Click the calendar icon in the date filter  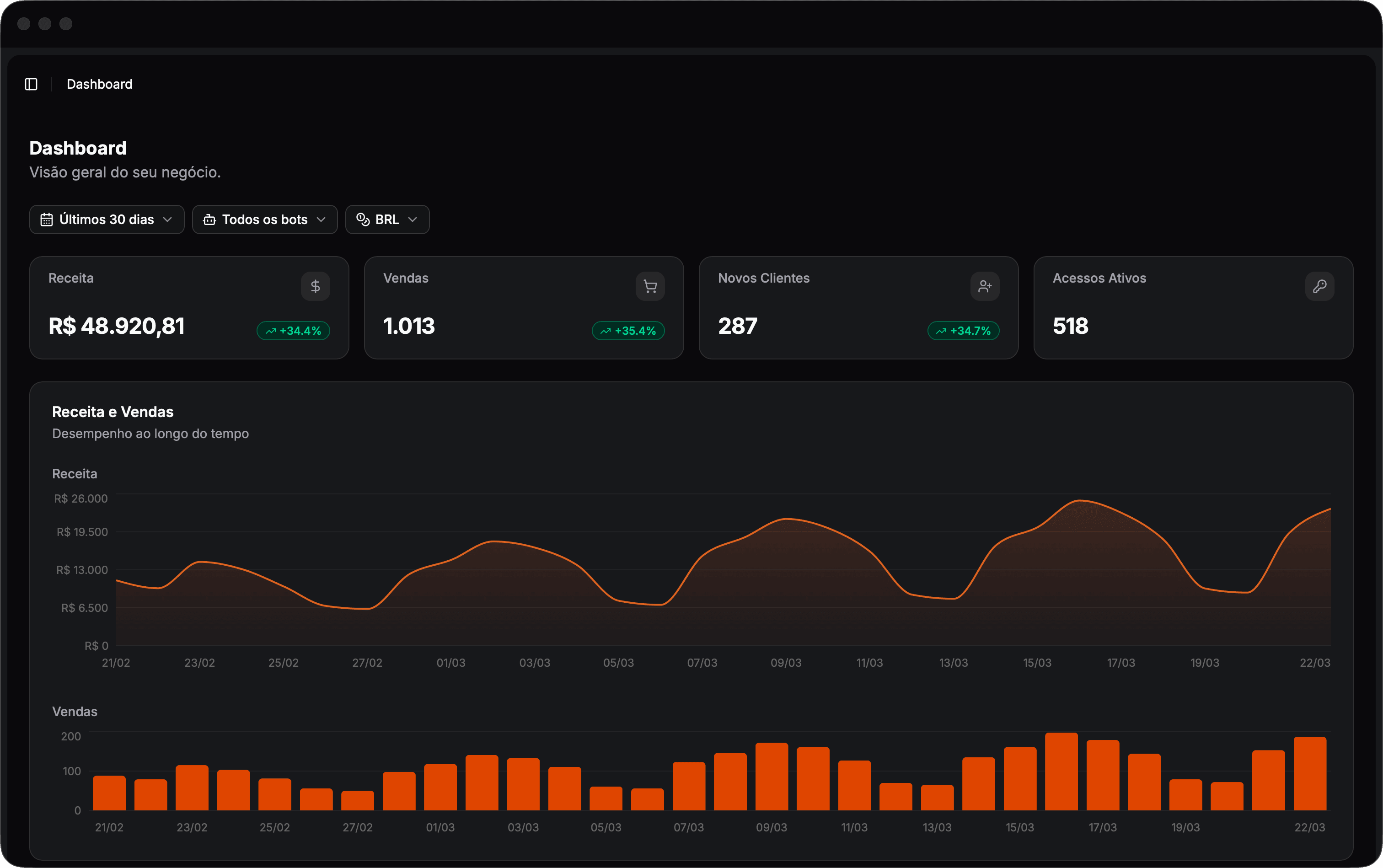pos(47,220)
